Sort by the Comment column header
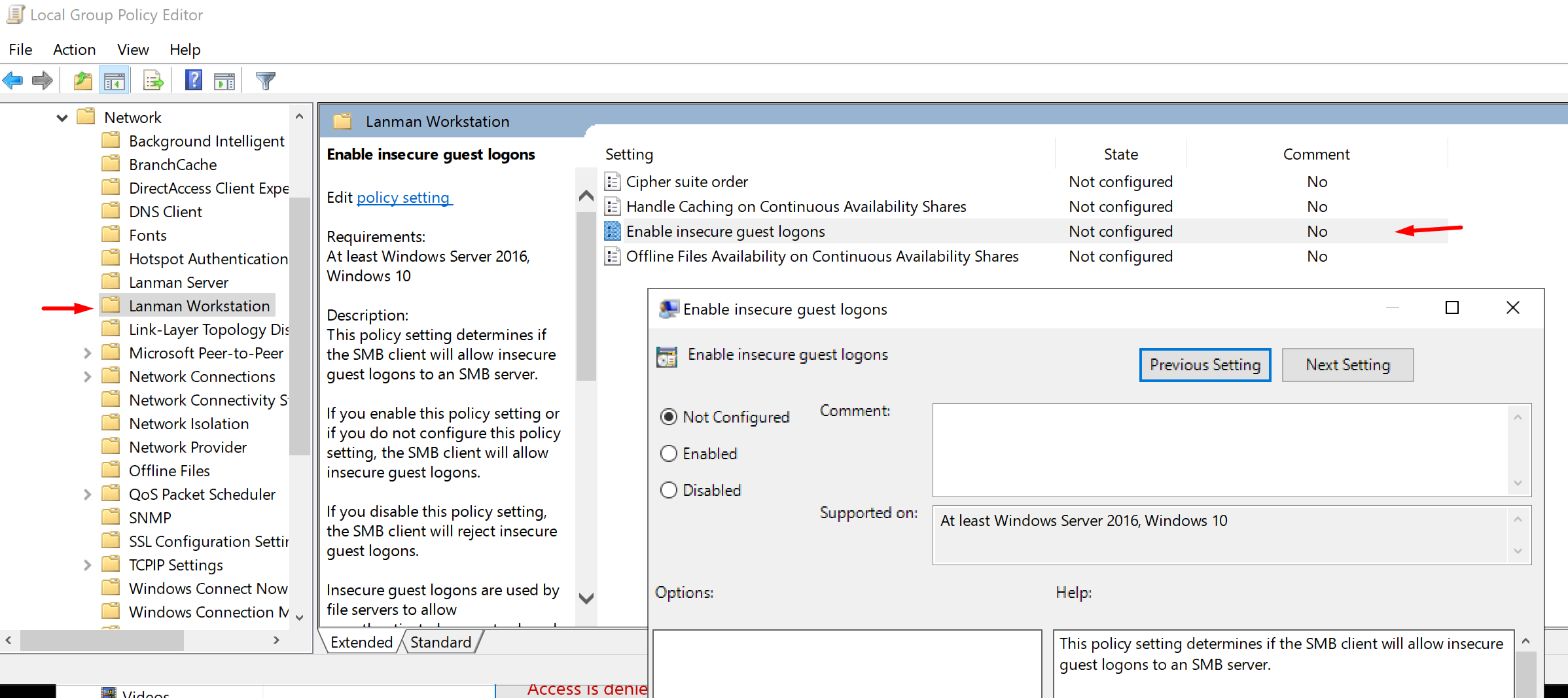Viewport: 1568px width, 698px height. point(1316,154)
